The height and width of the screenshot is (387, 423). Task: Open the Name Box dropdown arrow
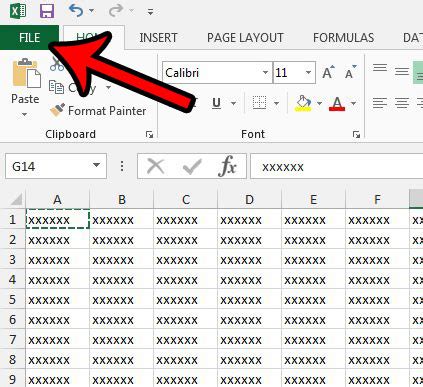(97, 165)
